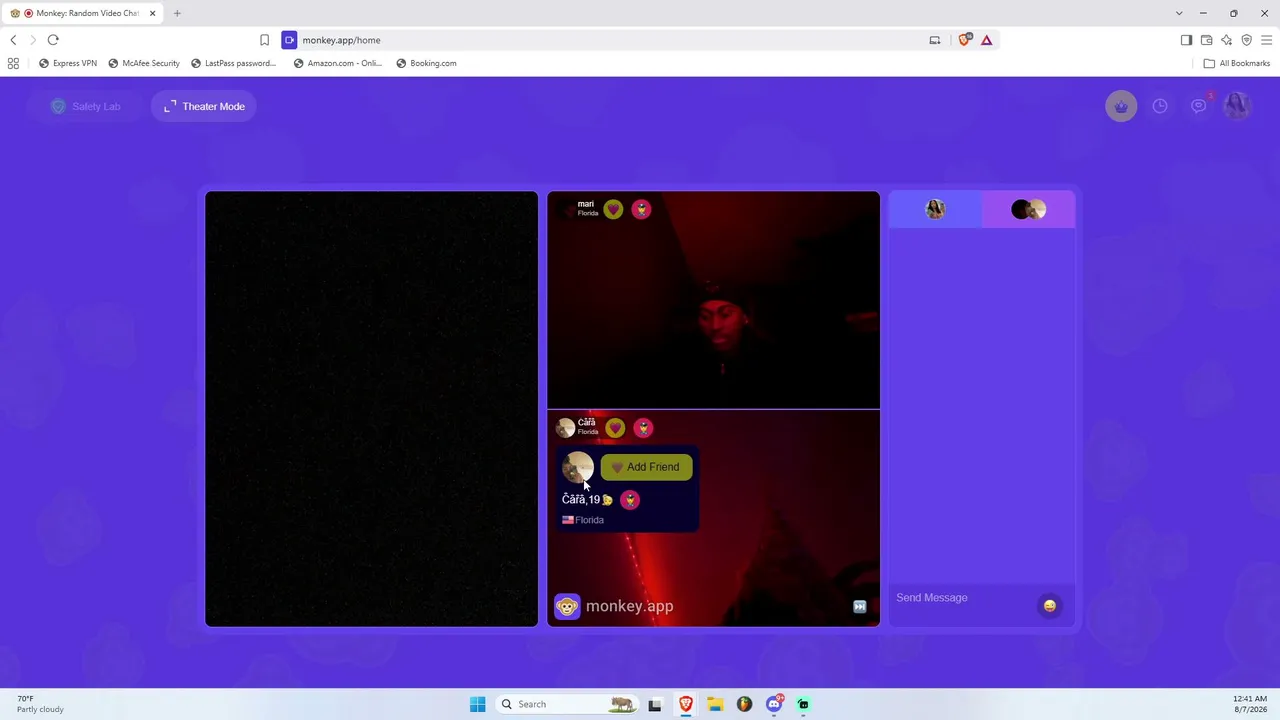This screenshot has height=720, width=1280.
Task: Click Čářã's small avatar in the video name bar
Action: (x=565, y=428)
